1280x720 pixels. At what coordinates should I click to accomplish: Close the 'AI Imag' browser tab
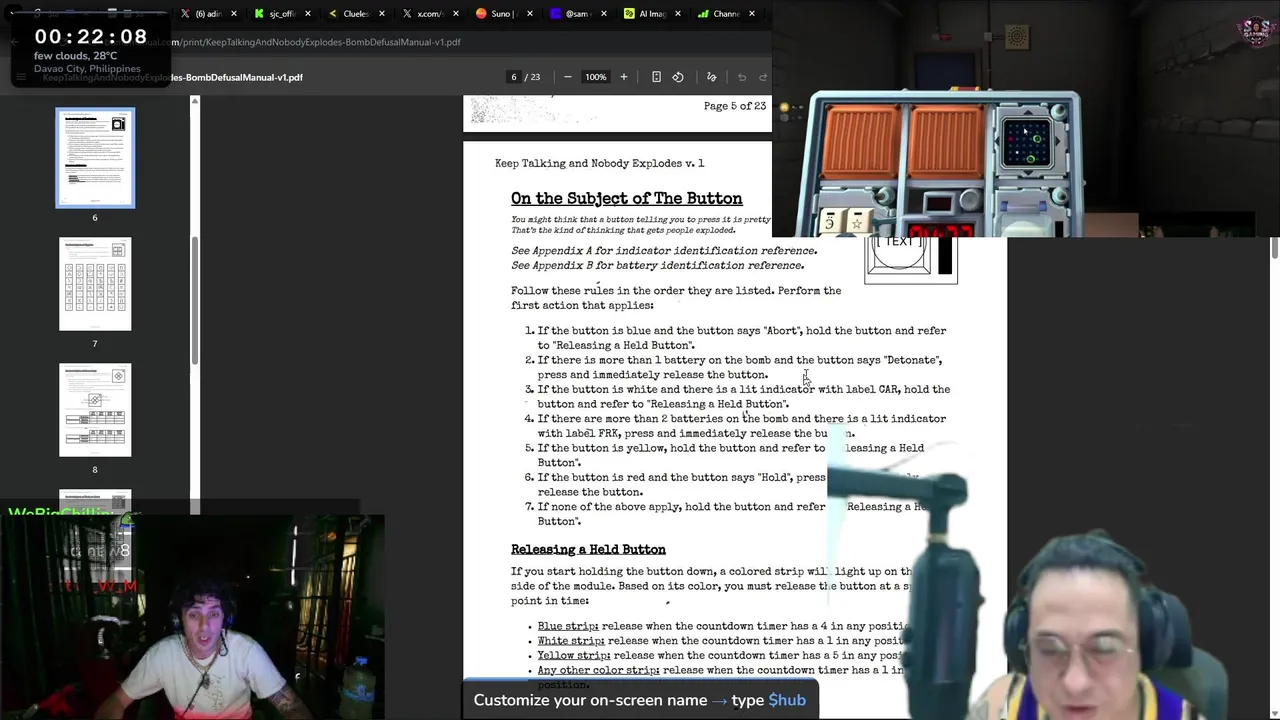678,14
